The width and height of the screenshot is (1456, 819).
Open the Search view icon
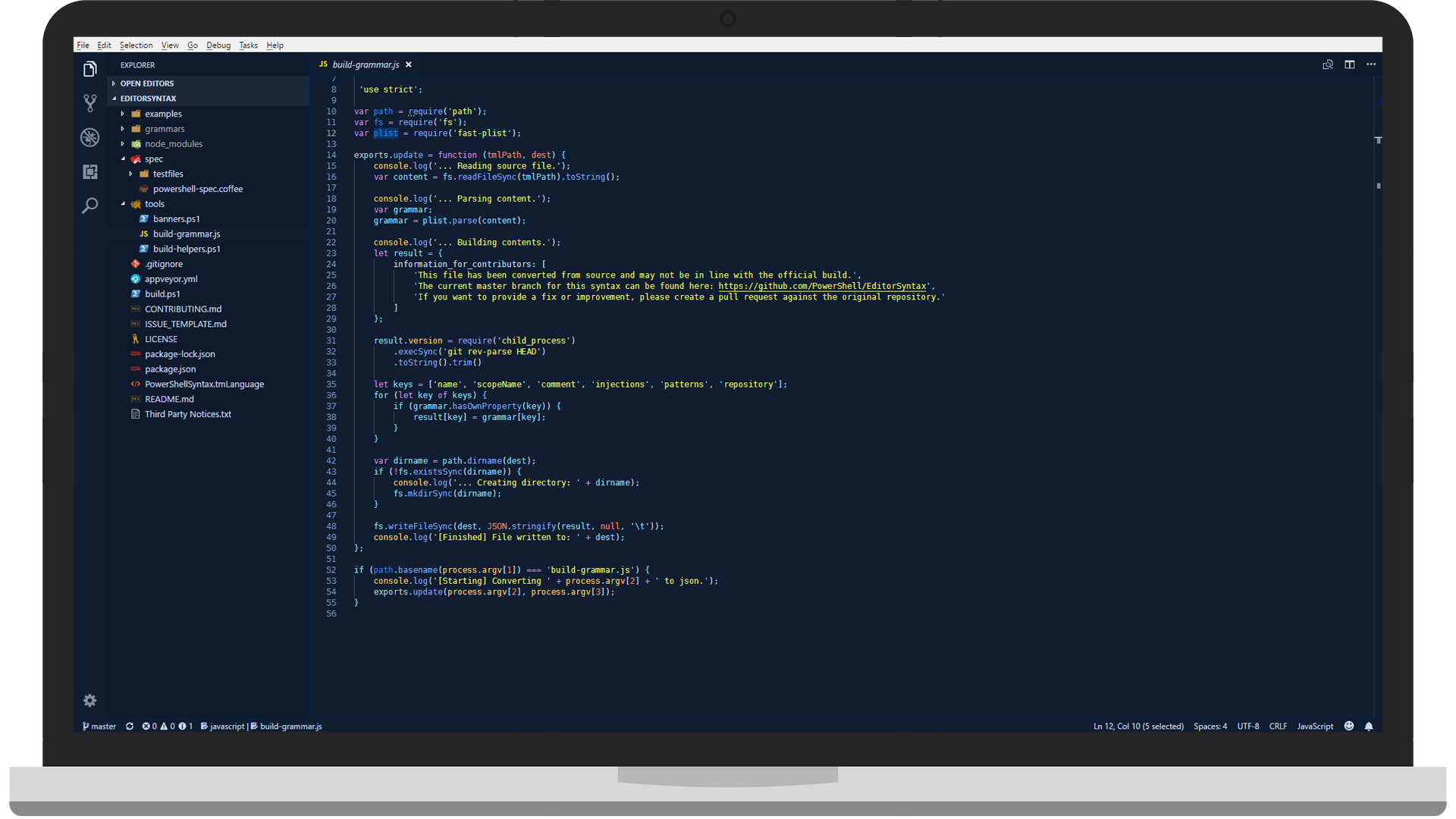coord(90,206)
